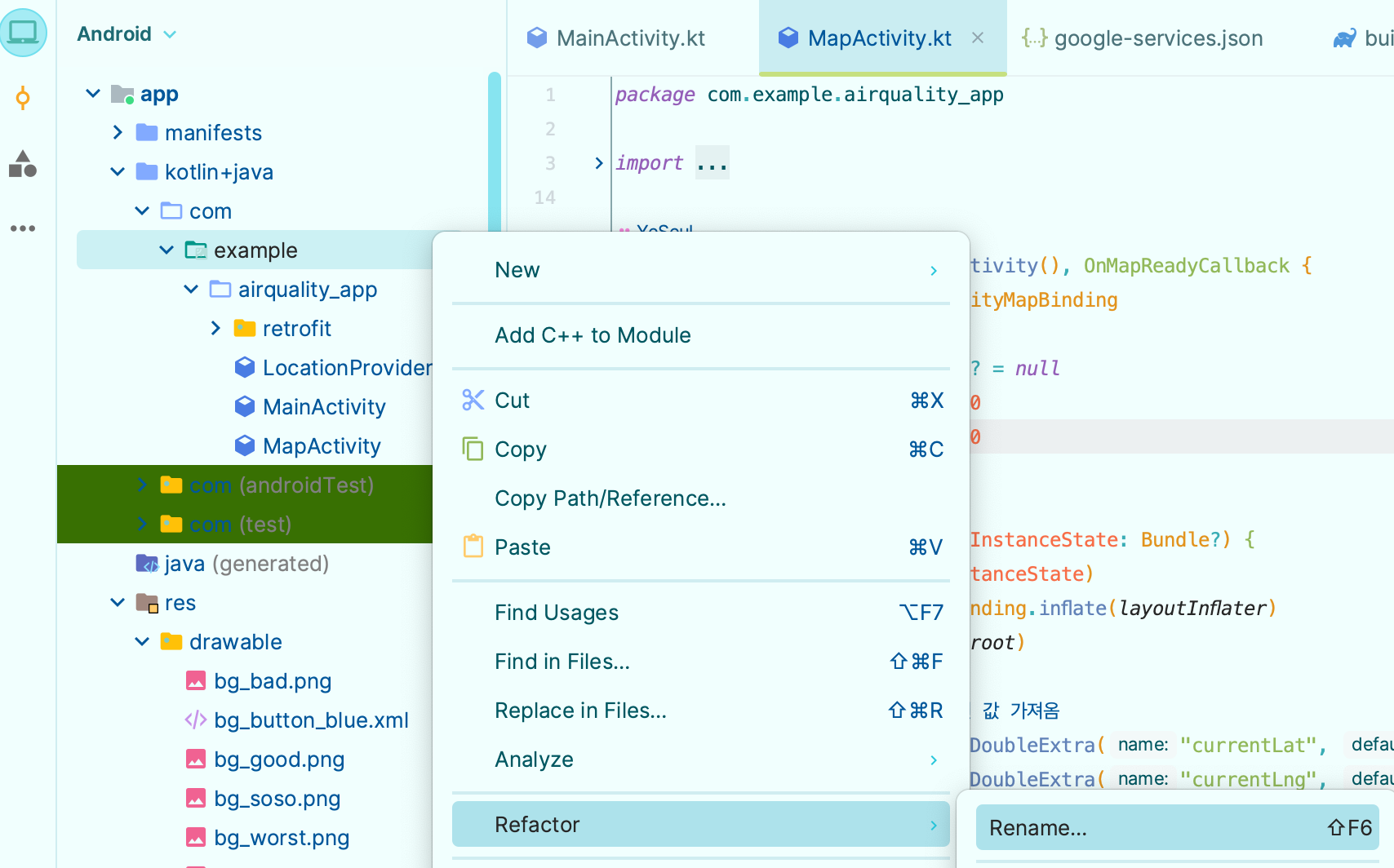Expand the manifests folder
This screenshot has width=1394, height=868.
click(118, 132)
